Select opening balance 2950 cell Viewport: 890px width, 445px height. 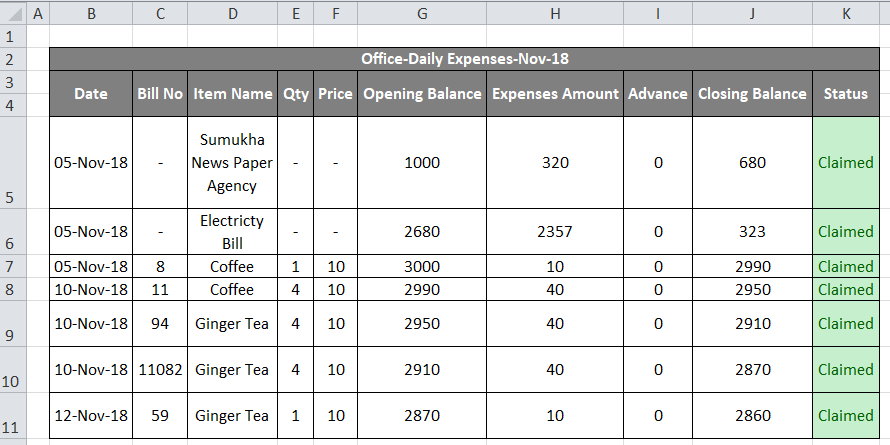[422, 324]
